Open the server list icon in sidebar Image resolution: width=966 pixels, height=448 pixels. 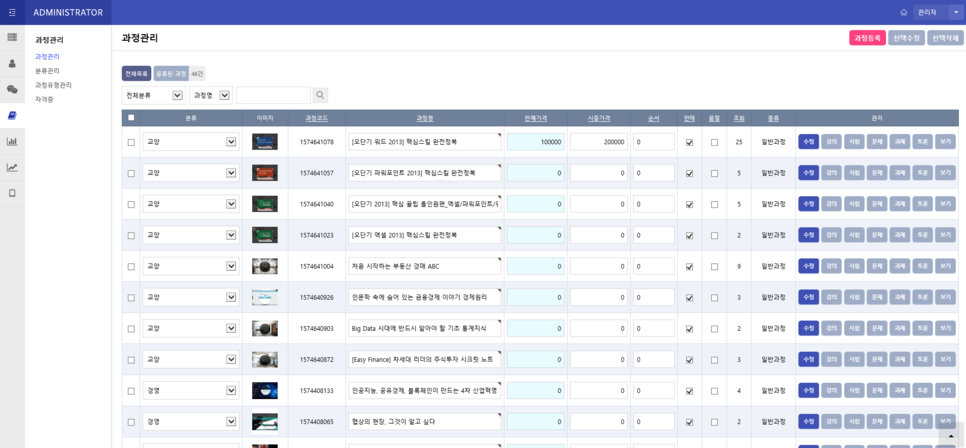(x=12, y=38)
